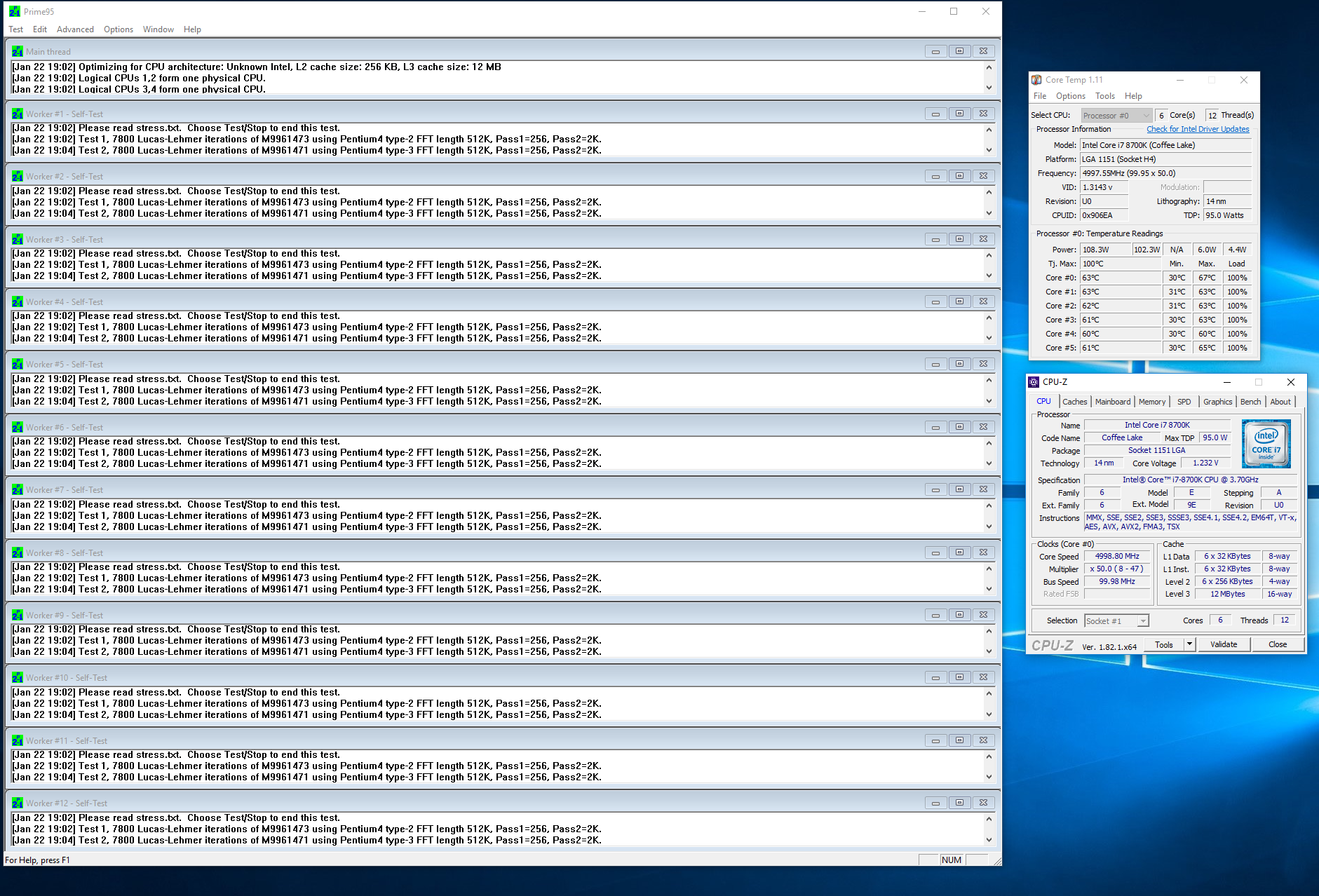
Task: Click the Core Temp app icon in title bar
Action: (x=1036, y=80)
